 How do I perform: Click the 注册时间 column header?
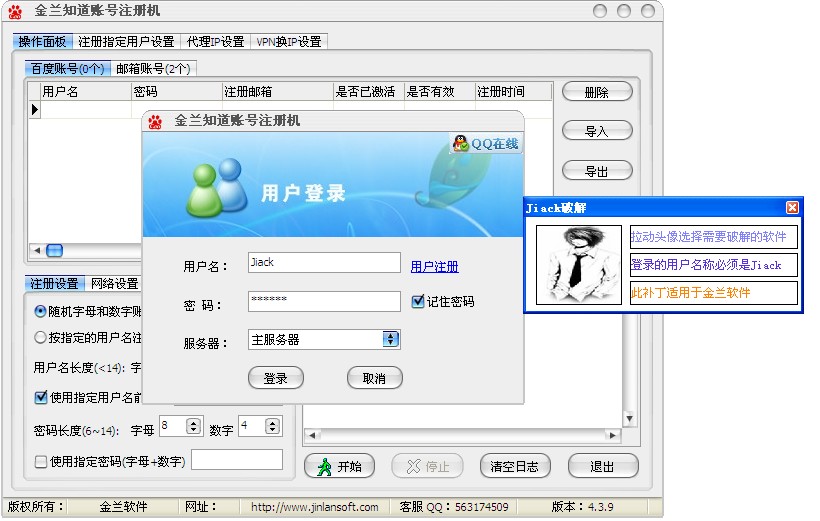click(x=514, y=92)
